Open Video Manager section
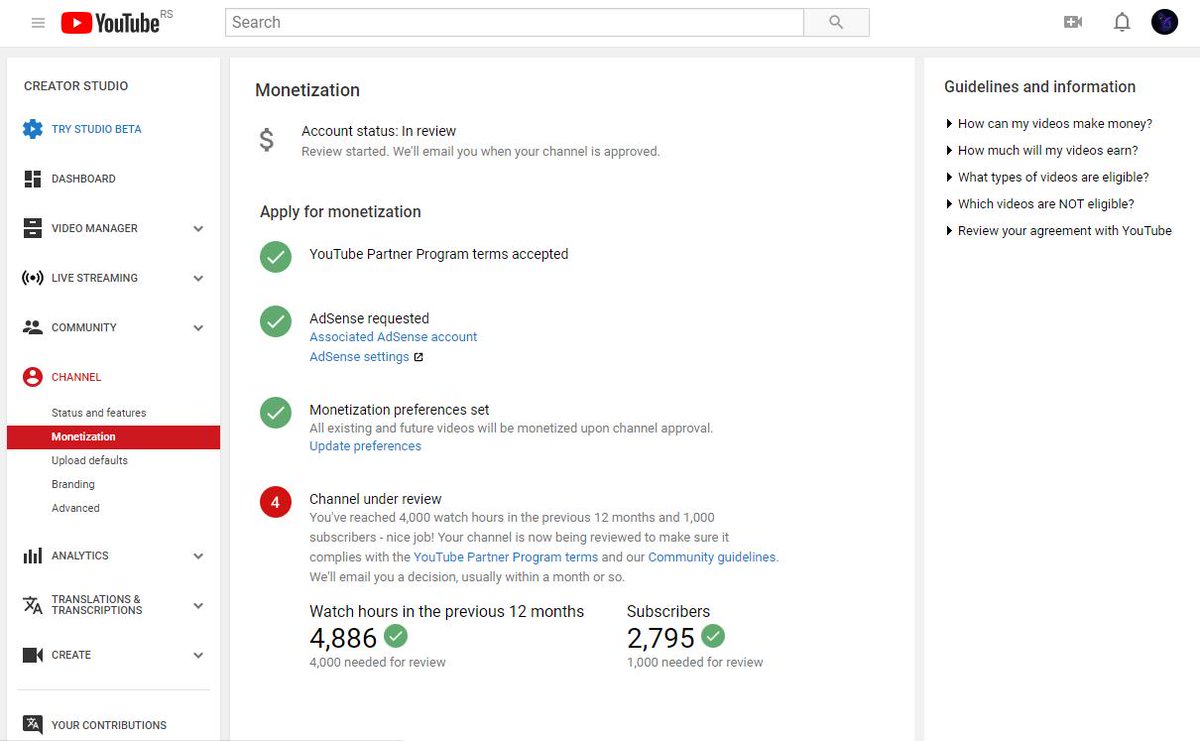 coord(94,228)
